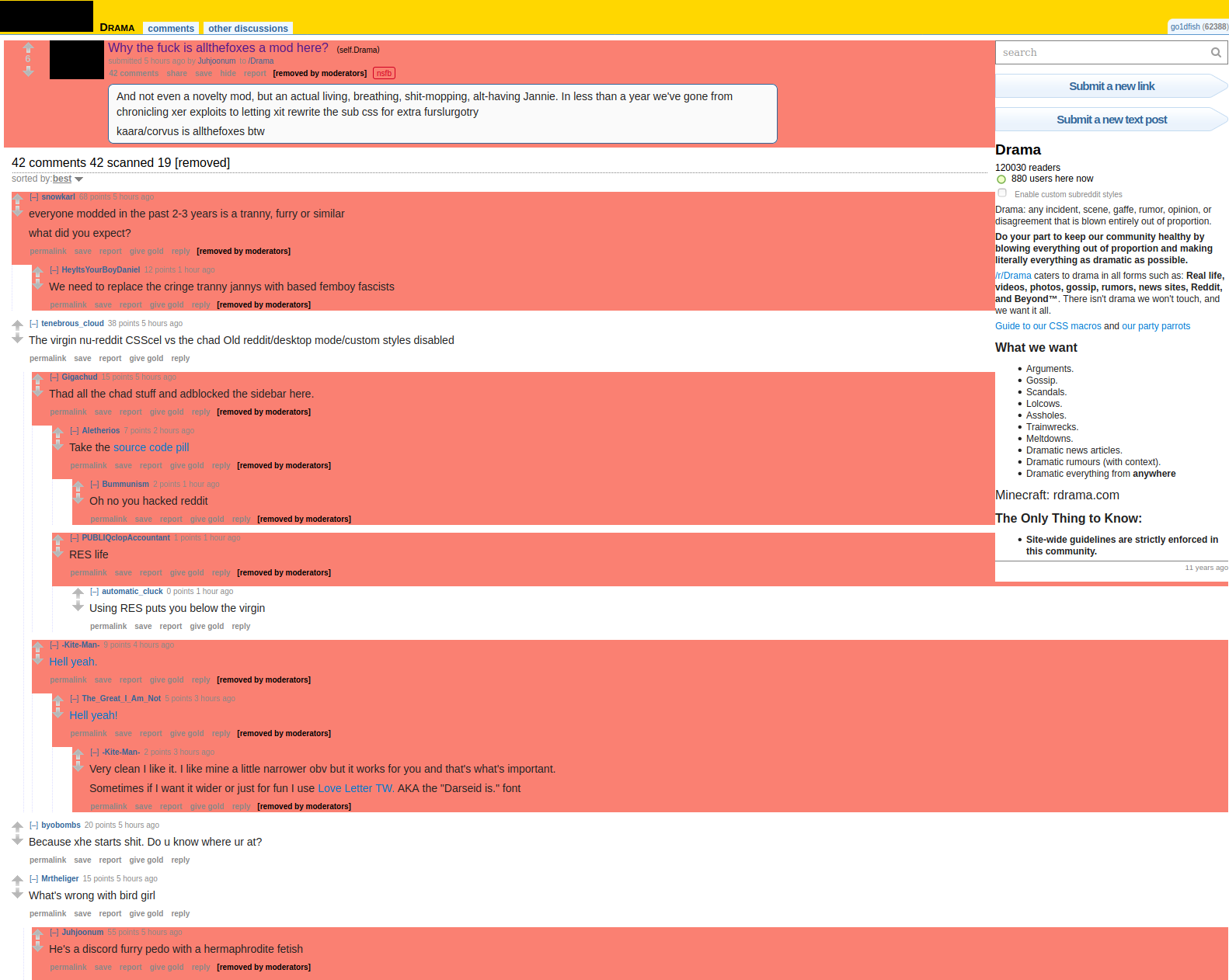Click the search magnifier icon
Viewport: 1229px width, 980px height.
click(x=1216, y=53)
